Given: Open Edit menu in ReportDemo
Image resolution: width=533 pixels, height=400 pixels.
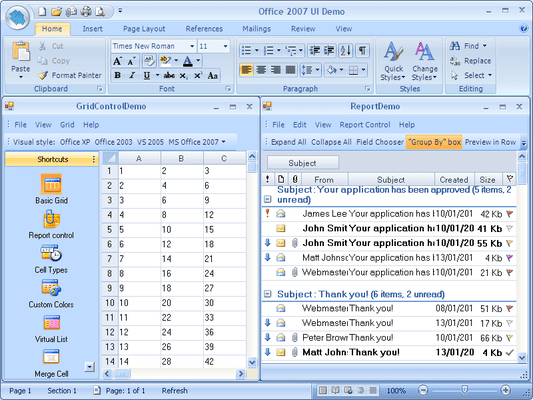Looking at the screenshot, I should (x=299, y=125).
